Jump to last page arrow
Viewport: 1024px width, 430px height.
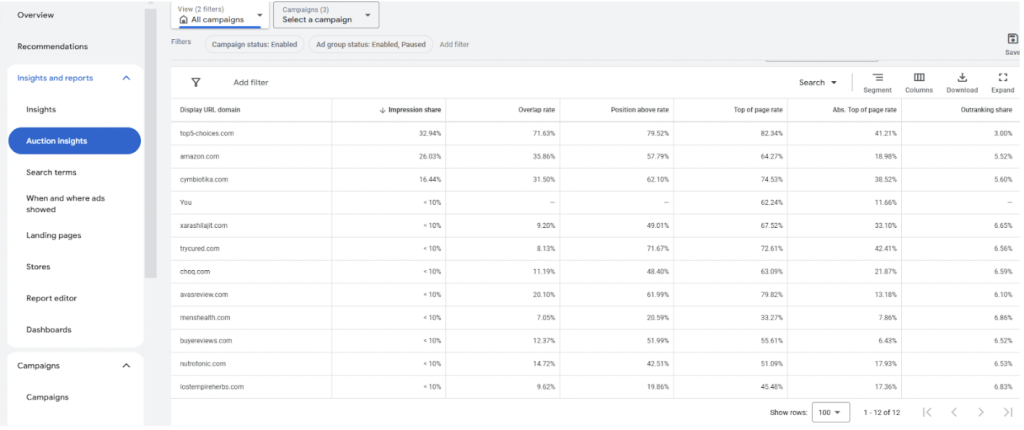[1007, 412]
